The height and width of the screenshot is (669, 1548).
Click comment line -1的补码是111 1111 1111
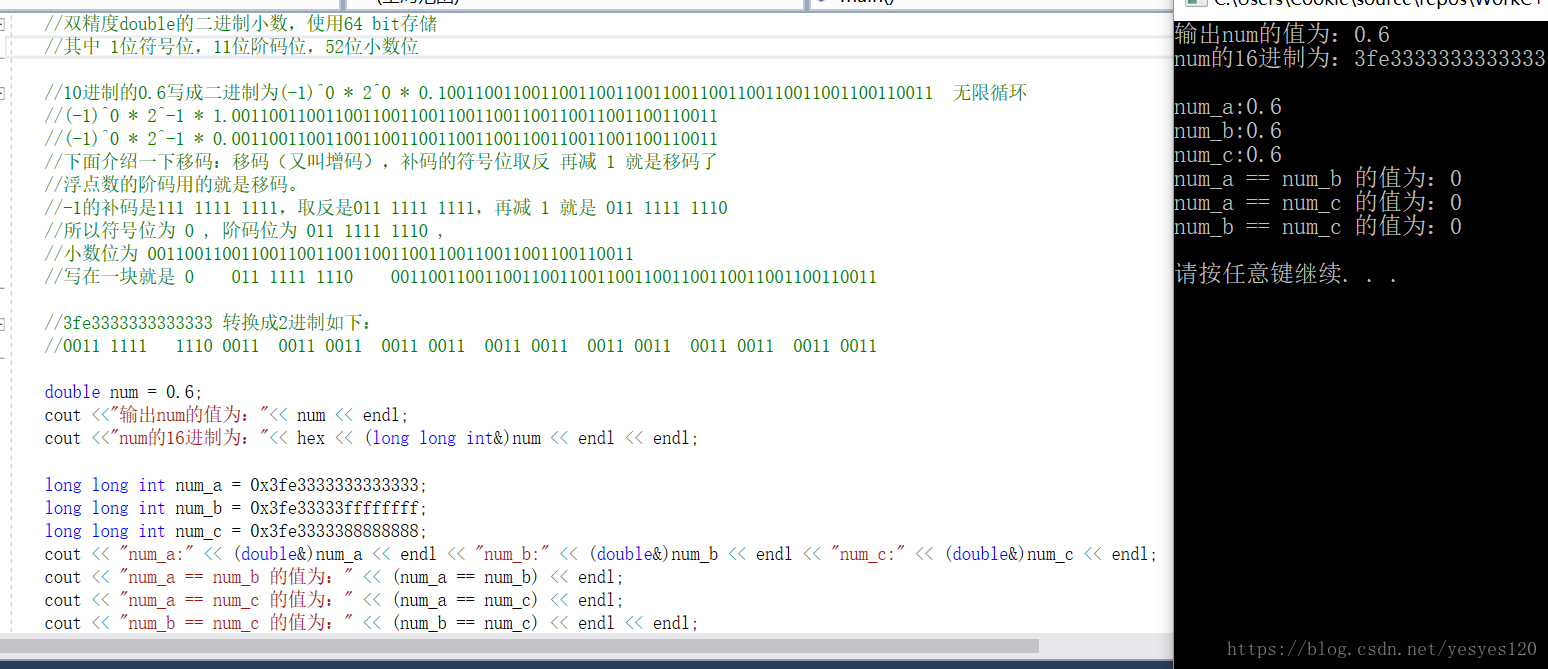[x=386, y=208]
